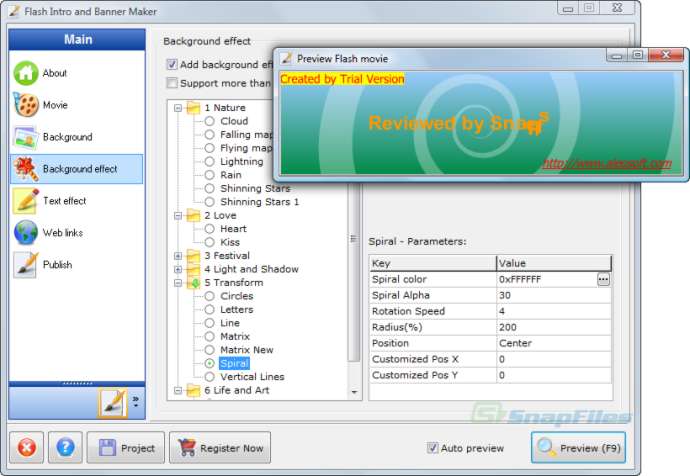Select the Circles effect radio button

[x=209, y=296]
